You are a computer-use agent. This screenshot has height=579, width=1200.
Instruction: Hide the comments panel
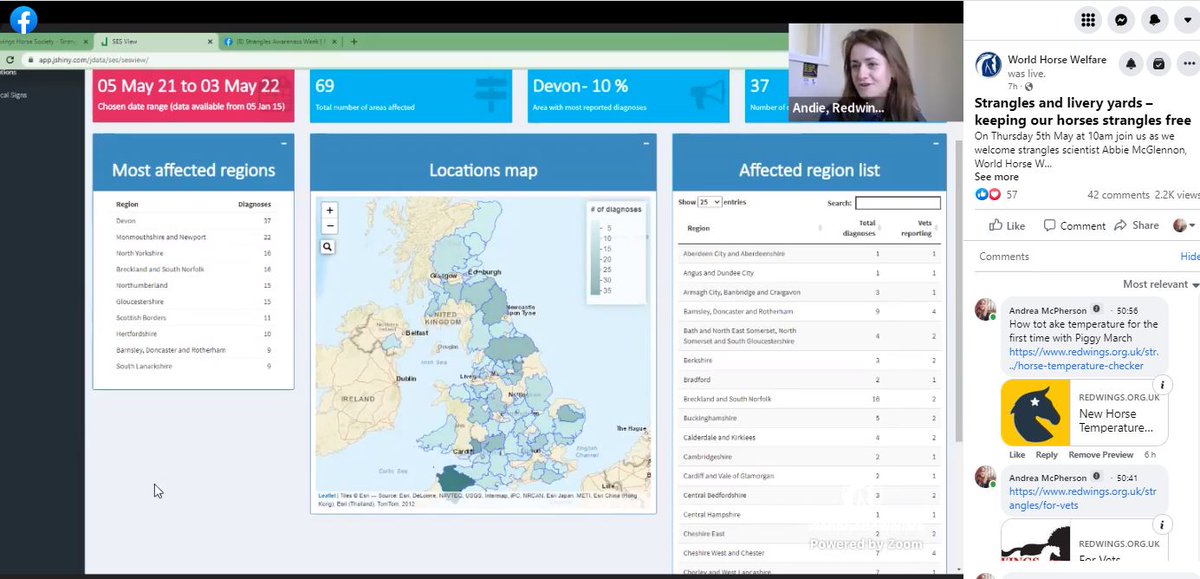click(1189, 256)
